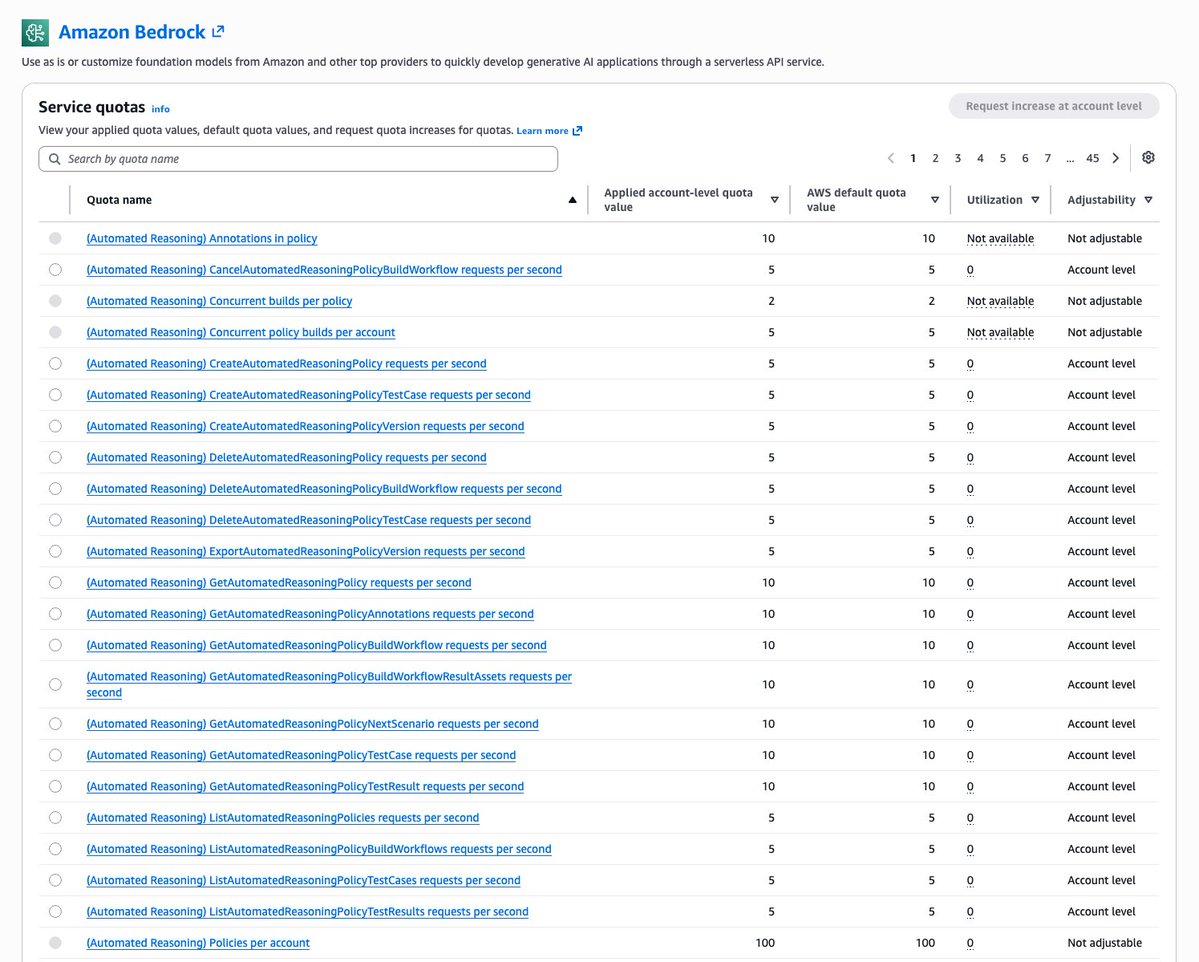Open Concurrent builds per policy link
The image size is (1199, 962).
coord(219,301)
